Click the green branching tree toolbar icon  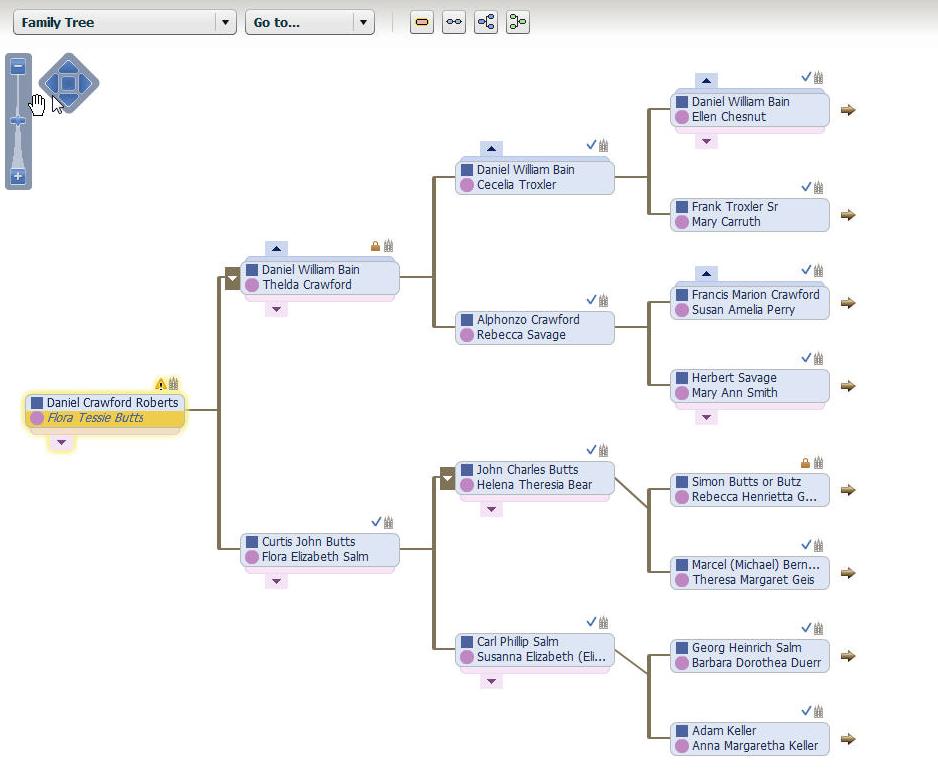pyautogui.click(x=517, y=22)
